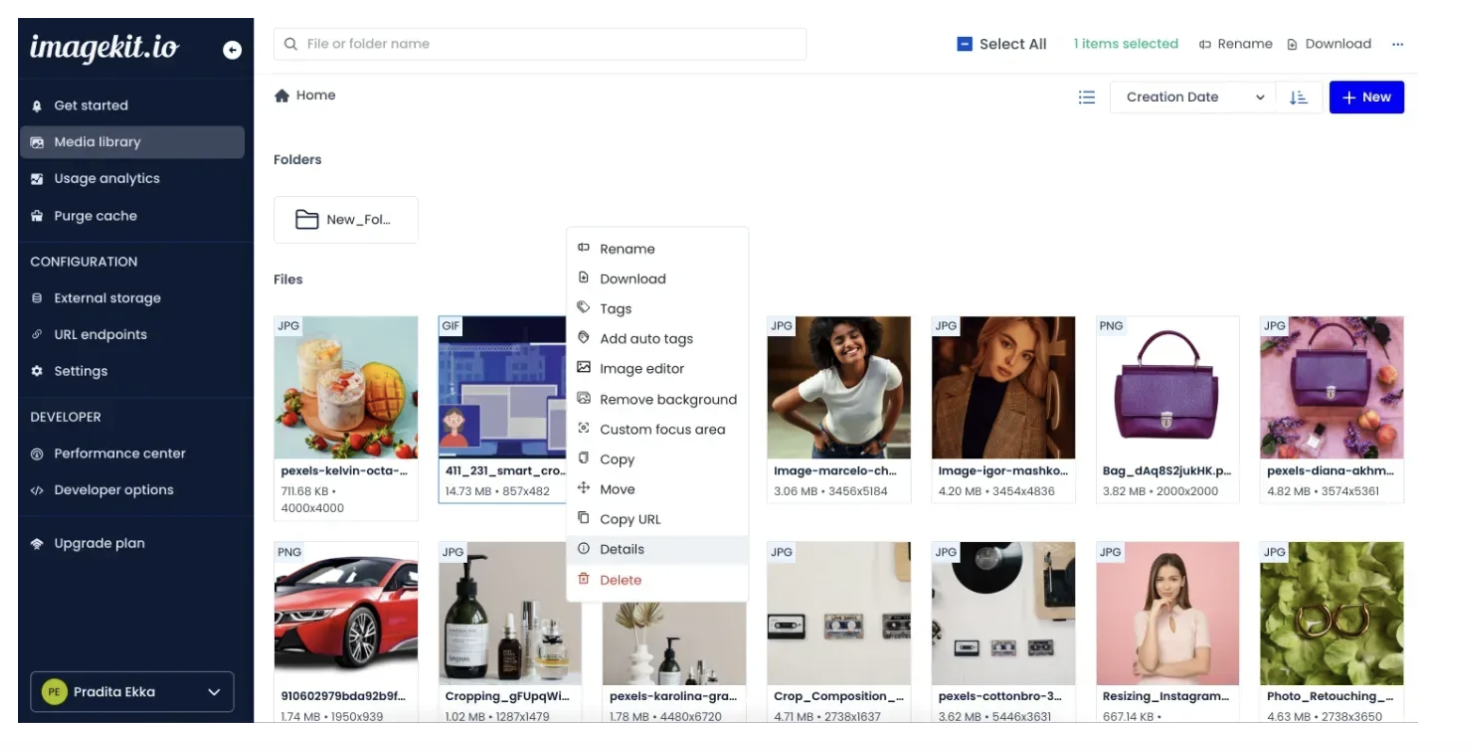1472x750 pixels.
Task: Click Rename in the top toolbar
Action: 1236,44
